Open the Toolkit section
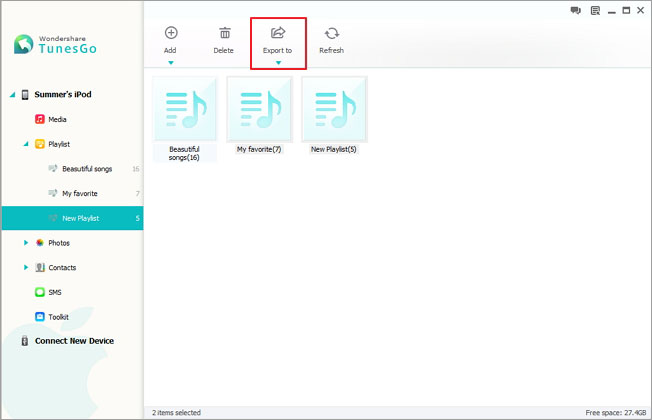 [x=59, y=317]
